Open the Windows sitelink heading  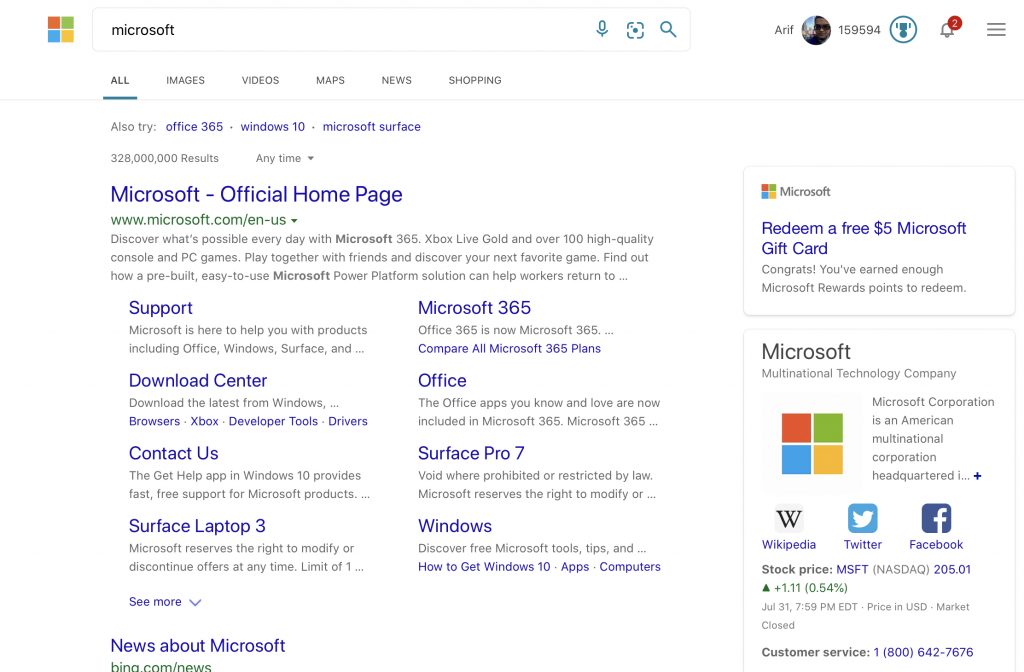pyautogui.click(x=455, y=526)
